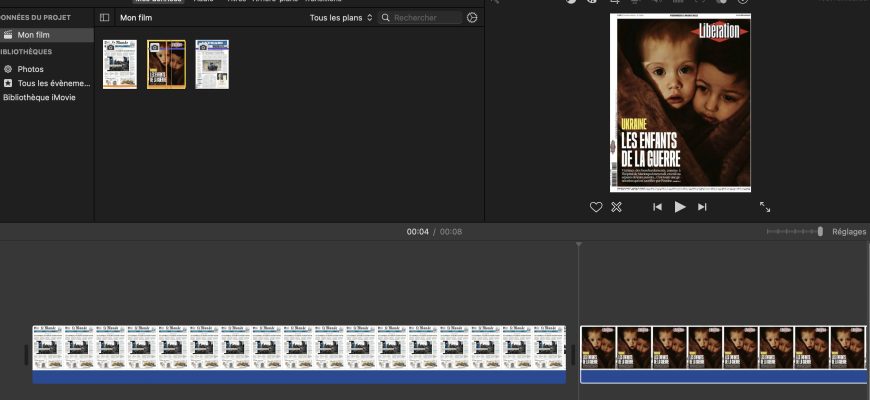Click the 00:08 total duration timecode

(x=451, y=232)
